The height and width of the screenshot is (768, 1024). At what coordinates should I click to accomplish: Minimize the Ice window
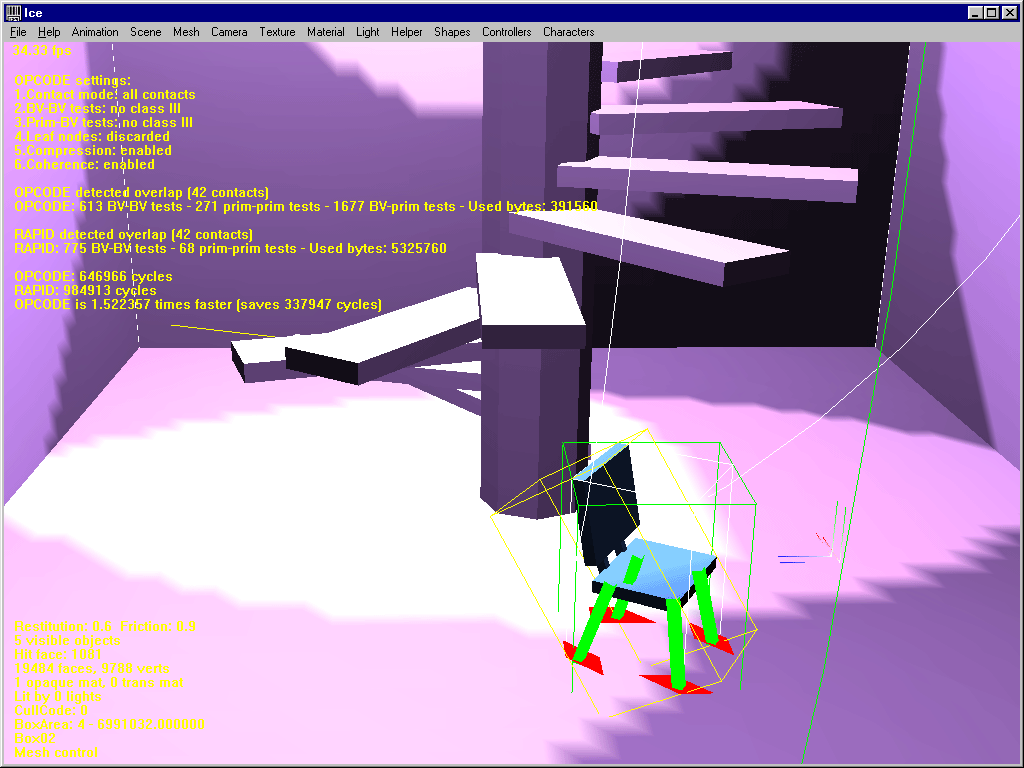click(x=975, y=12)
